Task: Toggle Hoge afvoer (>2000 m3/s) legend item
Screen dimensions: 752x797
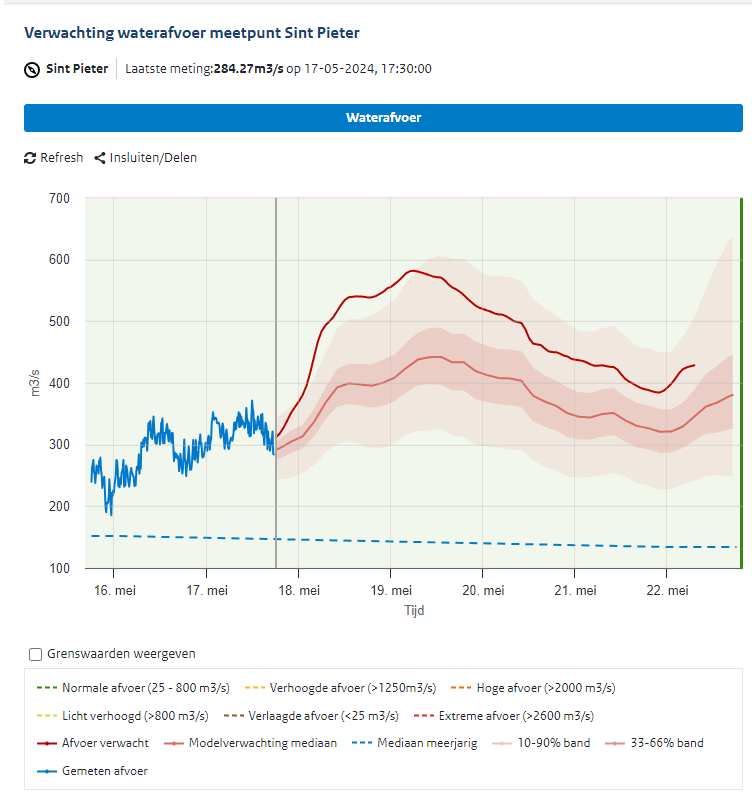Action: 533,688
